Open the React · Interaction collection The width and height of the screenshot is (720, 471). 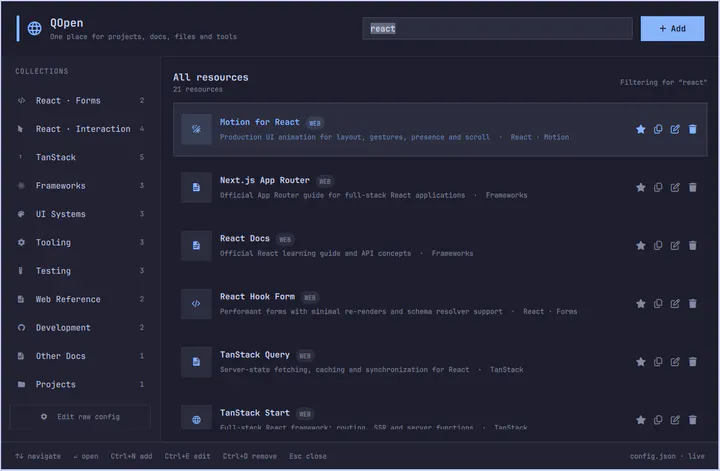pyautogui.click(x=80, y=129)
